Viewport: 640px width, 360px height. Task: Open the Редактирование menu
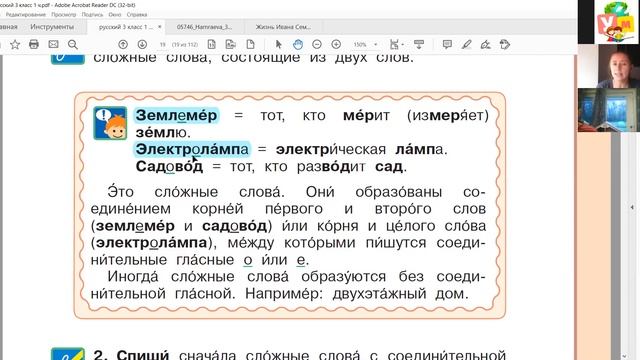pos(25,15)
